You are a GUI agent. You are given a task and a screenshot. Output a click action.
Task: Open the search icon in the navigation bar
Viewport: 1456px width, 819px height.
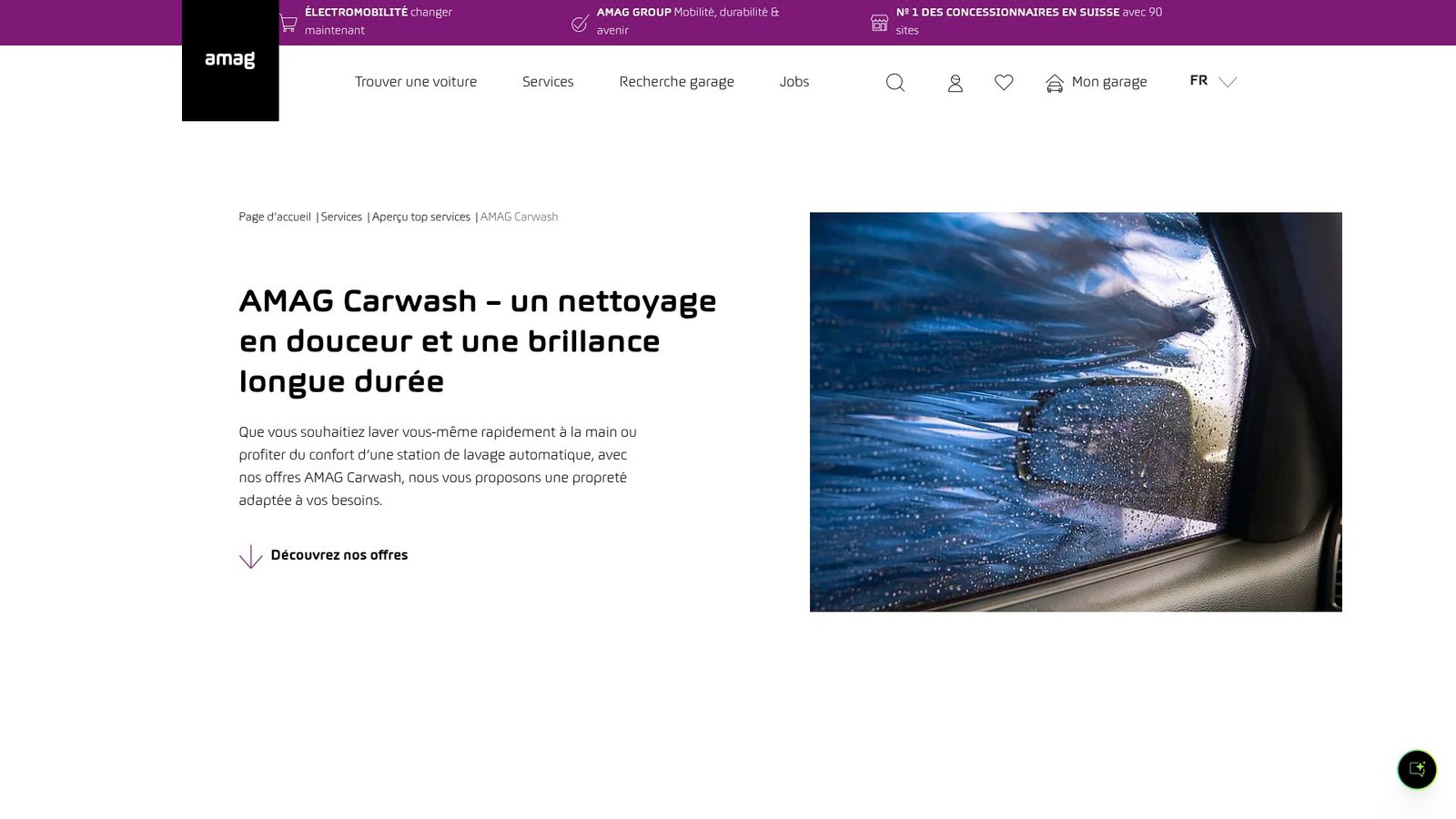[x=895, y=82]
